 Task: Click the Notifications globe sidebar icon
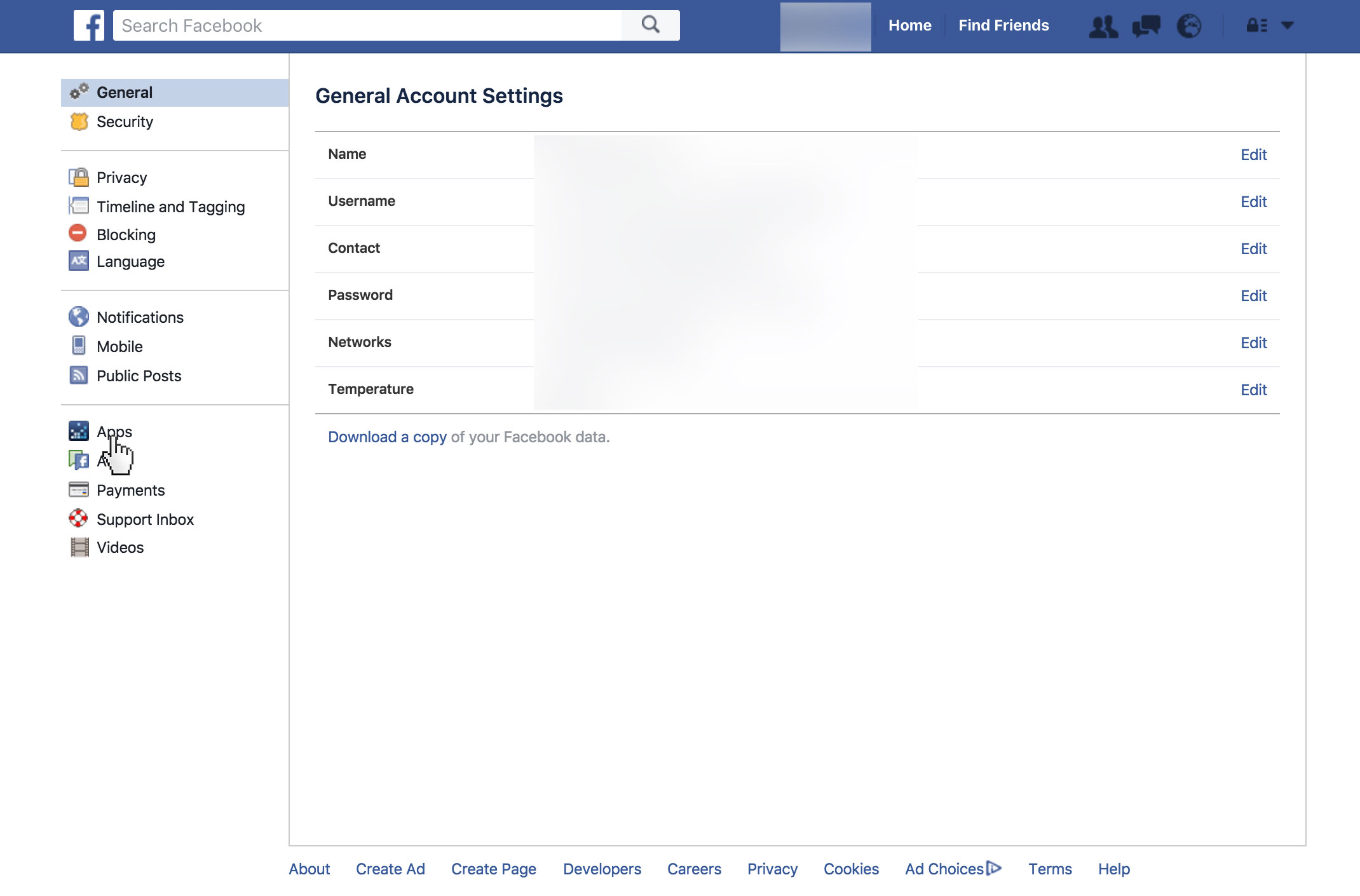(79, 316)
